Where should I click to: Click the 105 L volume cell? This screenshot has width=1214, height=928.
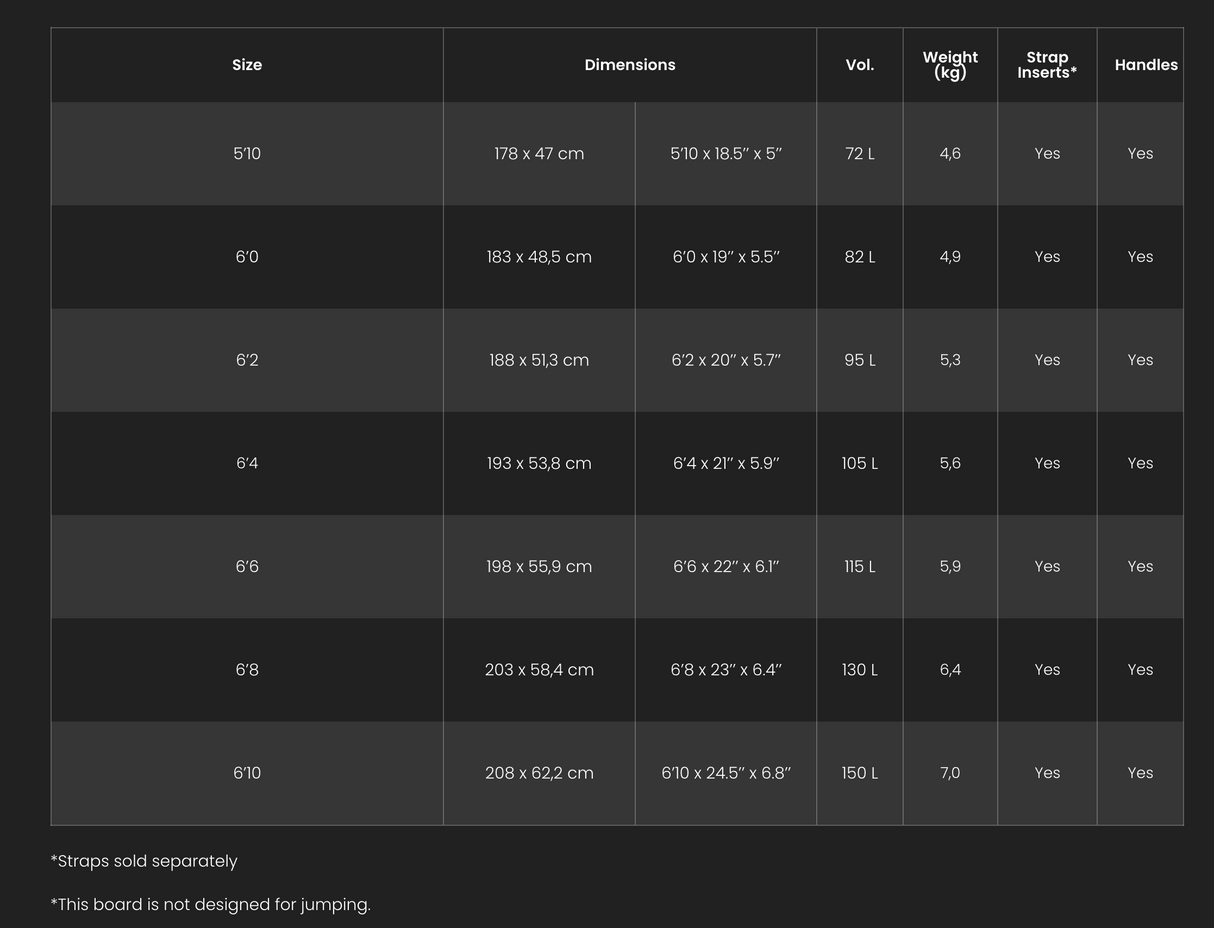point(860,463)
